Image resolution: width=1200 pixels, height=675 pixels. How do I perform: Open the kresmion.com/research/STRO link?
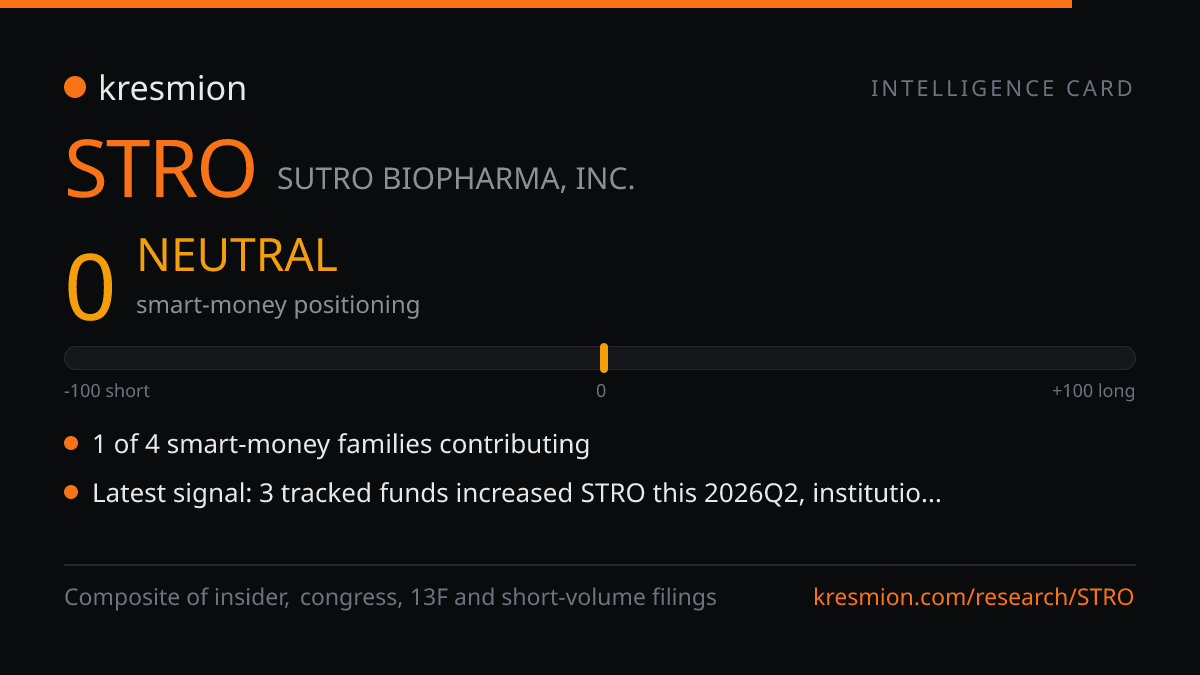(974, 598)
